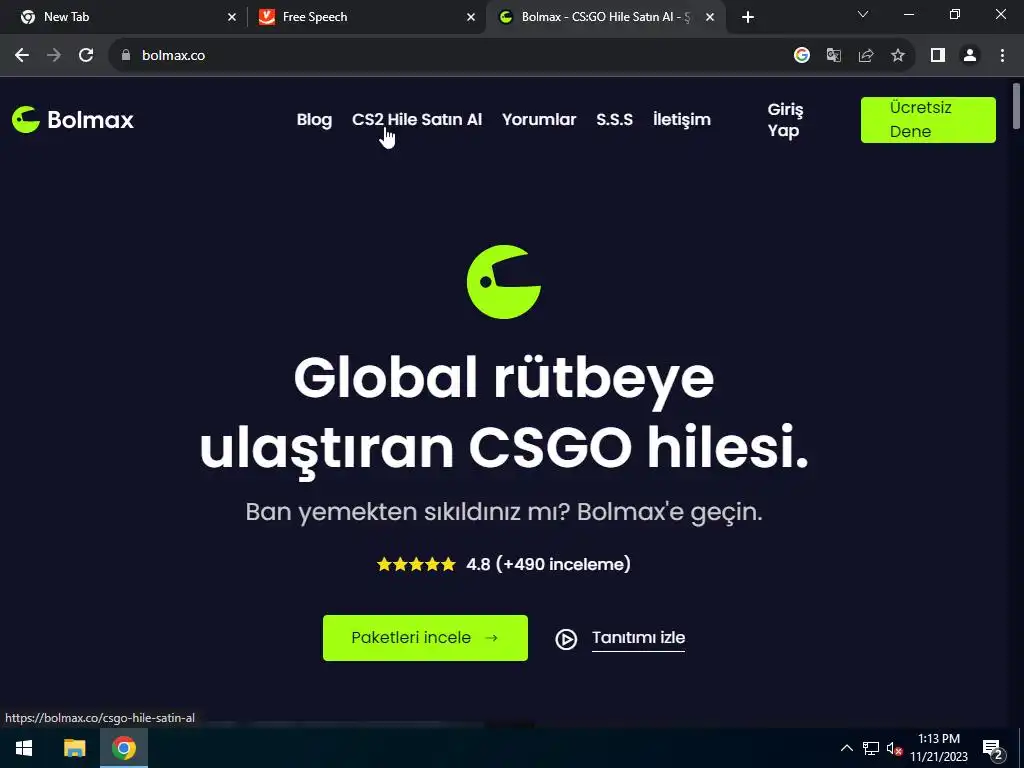The image size is (1024, 768).
Task: Open File Explorer from the taskbar
Action: point(74,748)
